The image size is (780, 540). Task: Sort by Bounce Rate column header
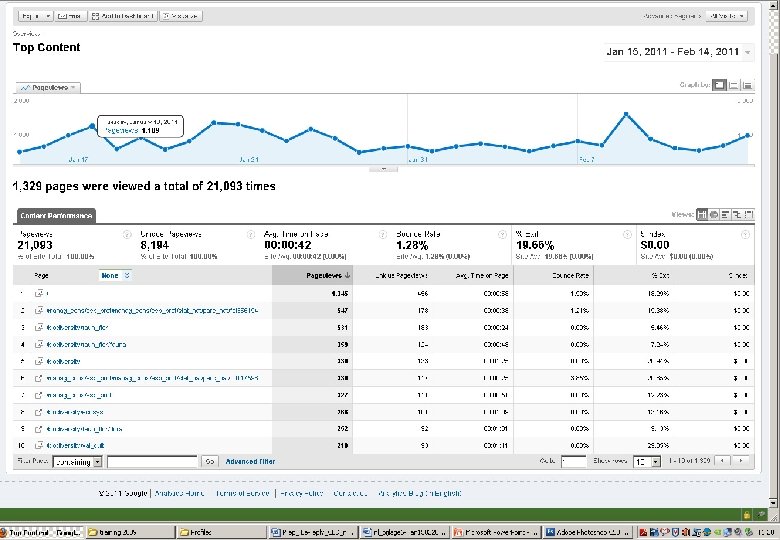pyautogui.click(x=571, y=275)
